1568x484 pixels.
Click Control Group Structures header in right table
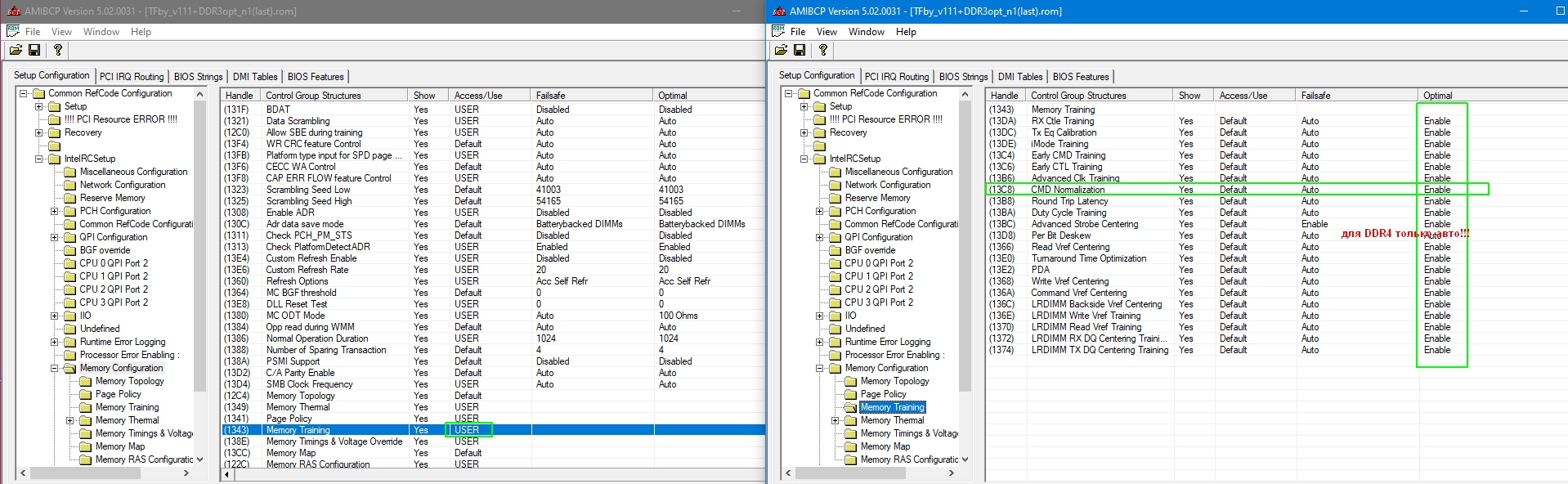point(1098,96)
